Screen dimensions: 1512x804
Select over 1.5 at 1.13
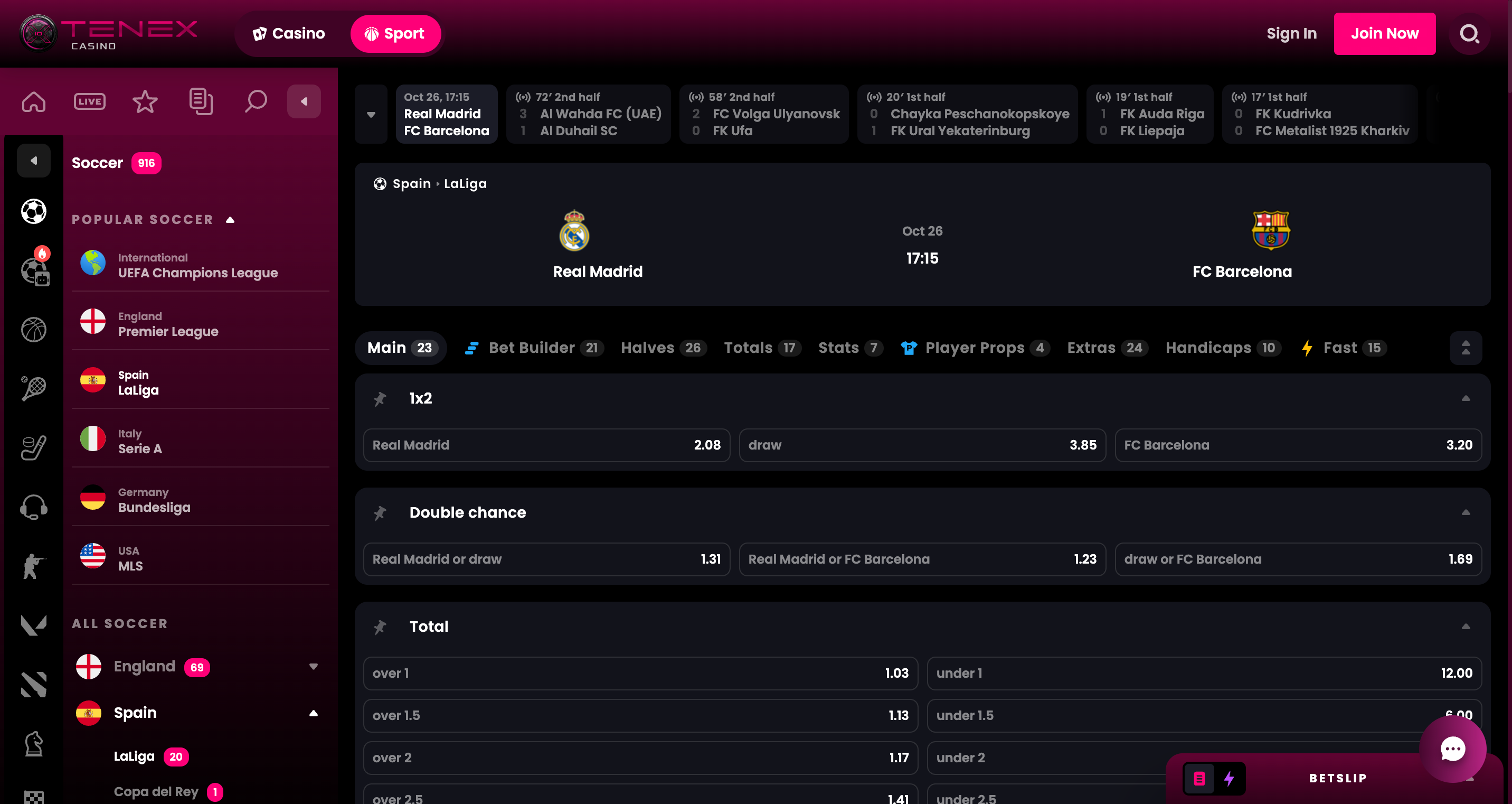point(640,715)
